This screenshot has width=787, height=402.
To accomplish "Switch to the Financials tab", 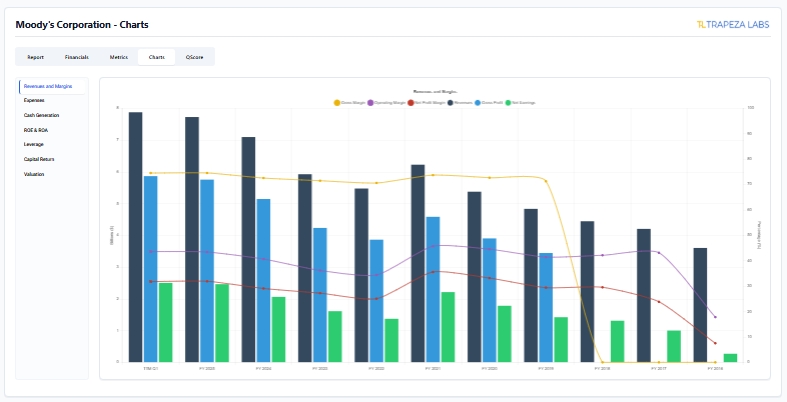I will pos(77,57).
